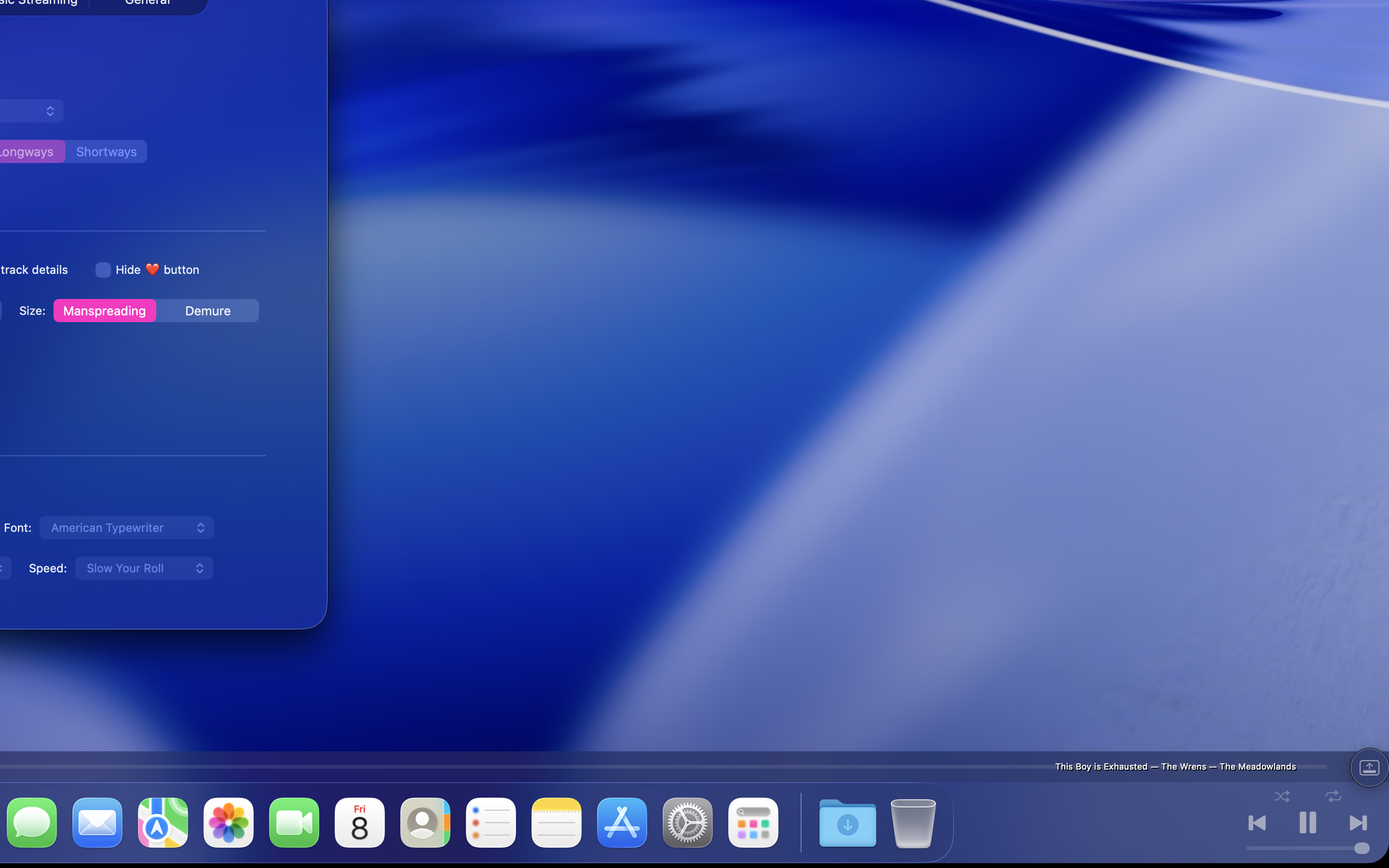Screen dimensions: 1389x868
Task: Open Photos app in the Dock
Action: pyautogui.click(x=229, y=823)
